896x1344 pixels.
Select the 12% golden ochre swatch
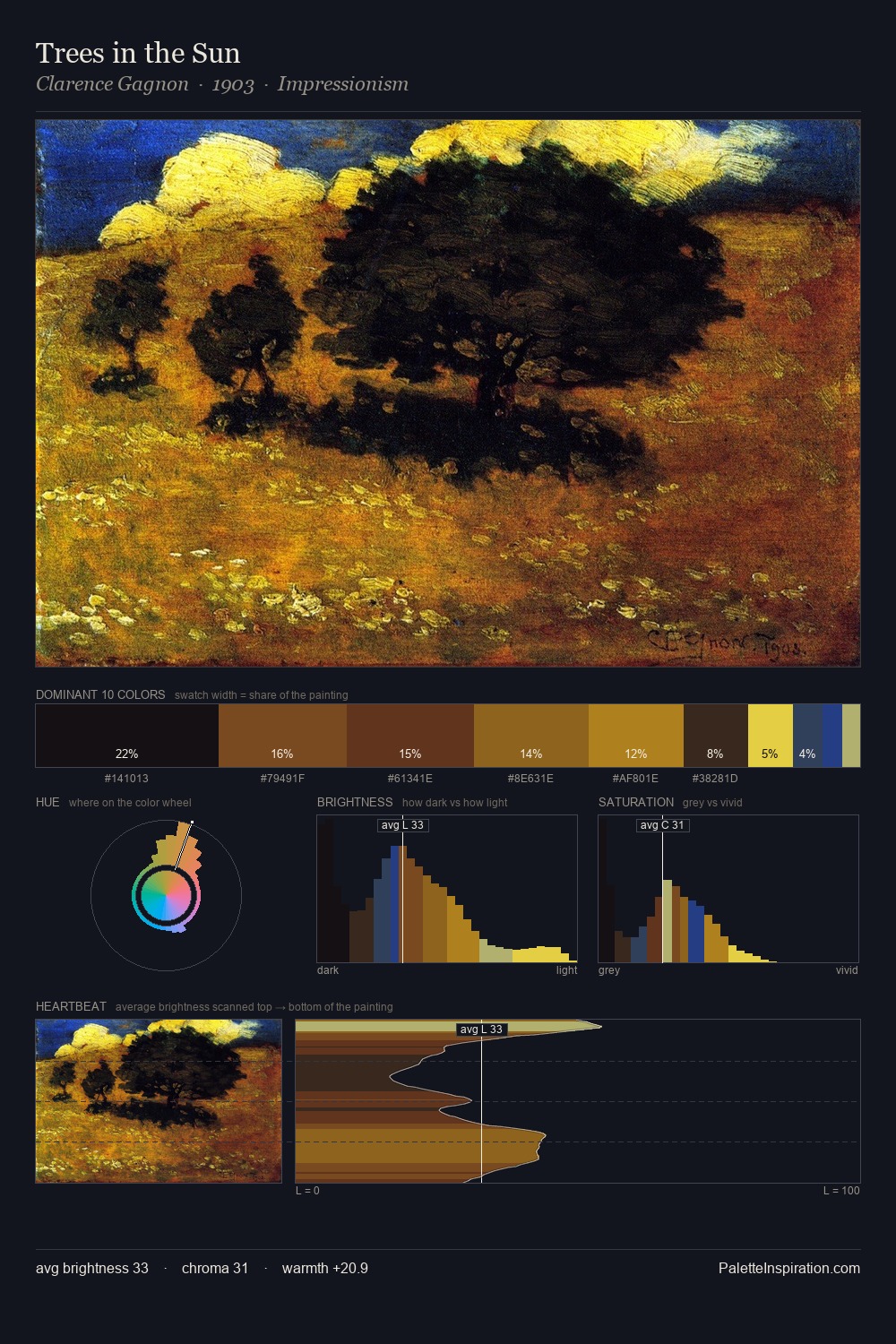(x=636, y=736)
